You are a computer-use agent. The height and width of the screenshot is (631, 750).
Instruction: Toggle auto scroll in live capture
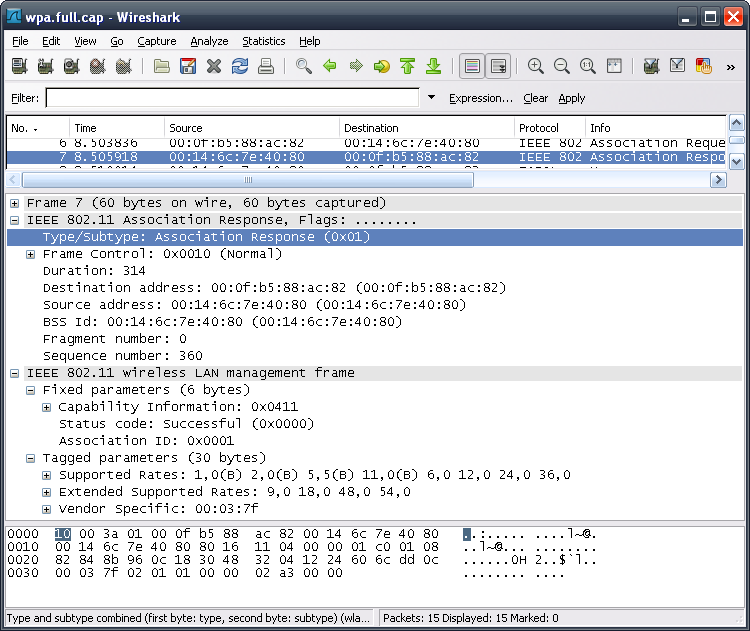click(x=498, y=66)
